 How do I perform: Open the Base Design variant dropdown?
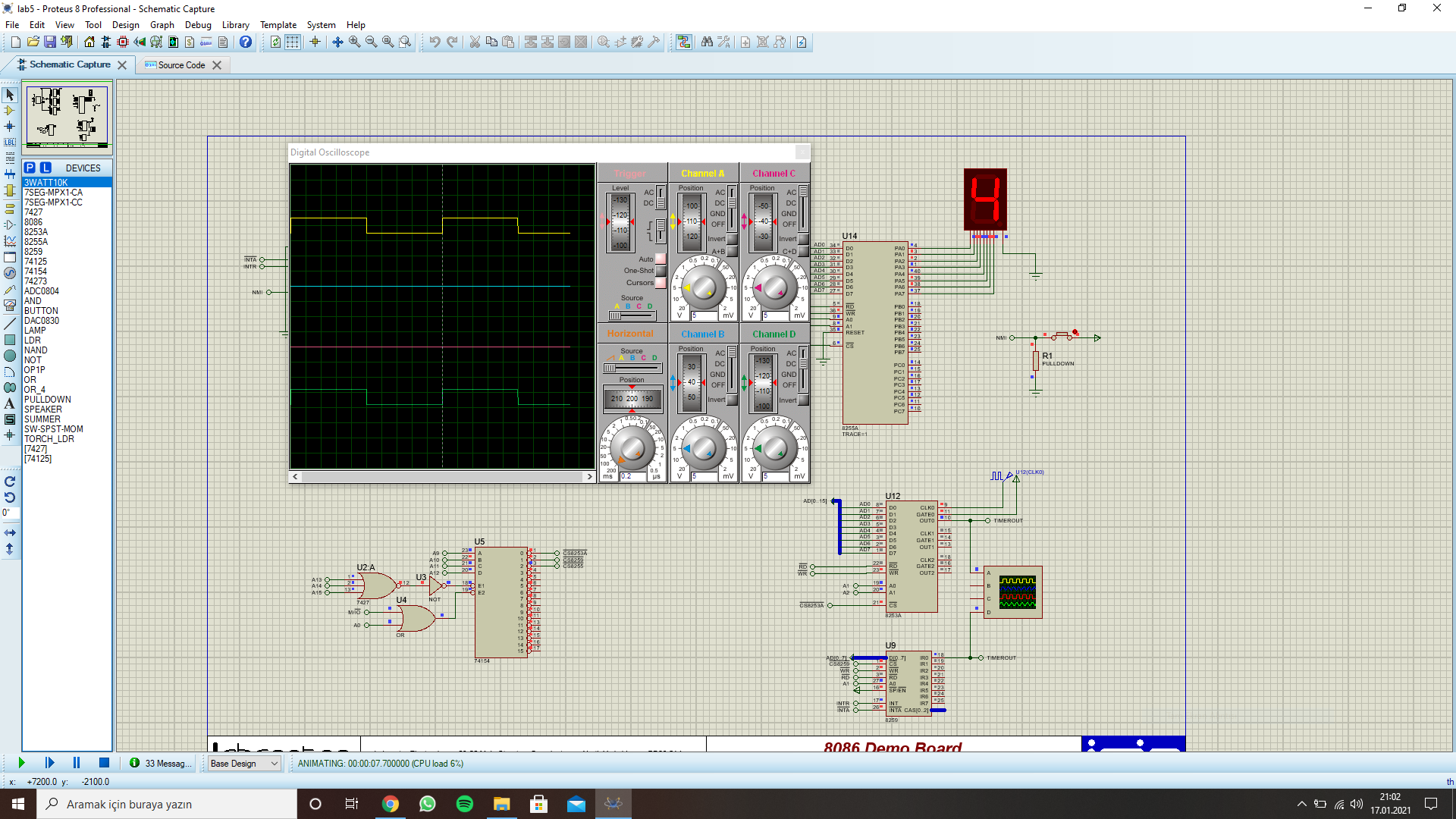click(x=244, y=764)
